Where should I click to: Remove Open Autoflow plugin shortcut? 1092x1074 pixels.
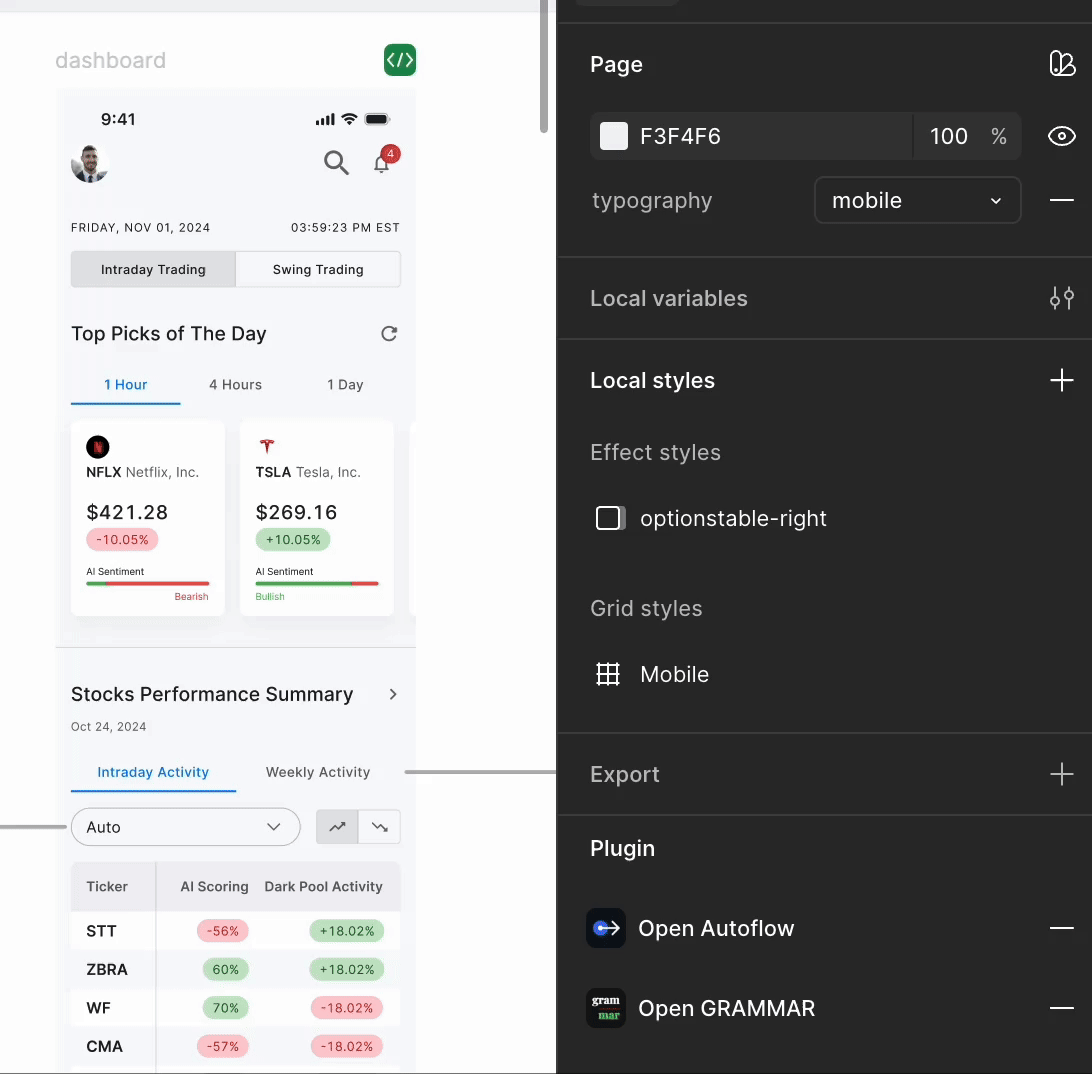pos(1061,928)
